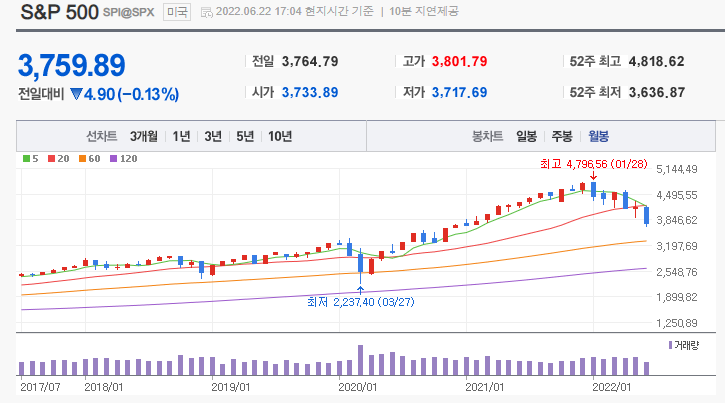Select the 3개월 line chart period
The width and height of the screenshot is (725, 403).
pos(144,136)
